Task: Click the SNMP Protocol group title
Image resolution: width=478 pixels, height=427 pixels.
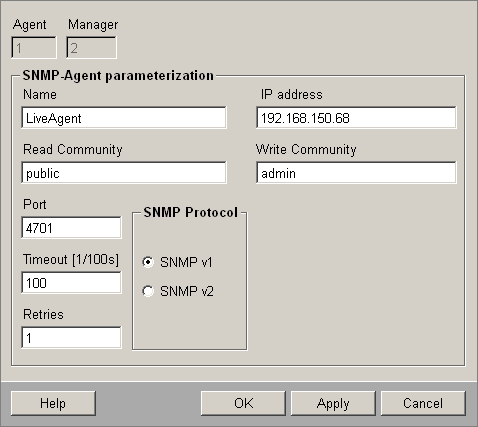Action: [x=191, y=212]
